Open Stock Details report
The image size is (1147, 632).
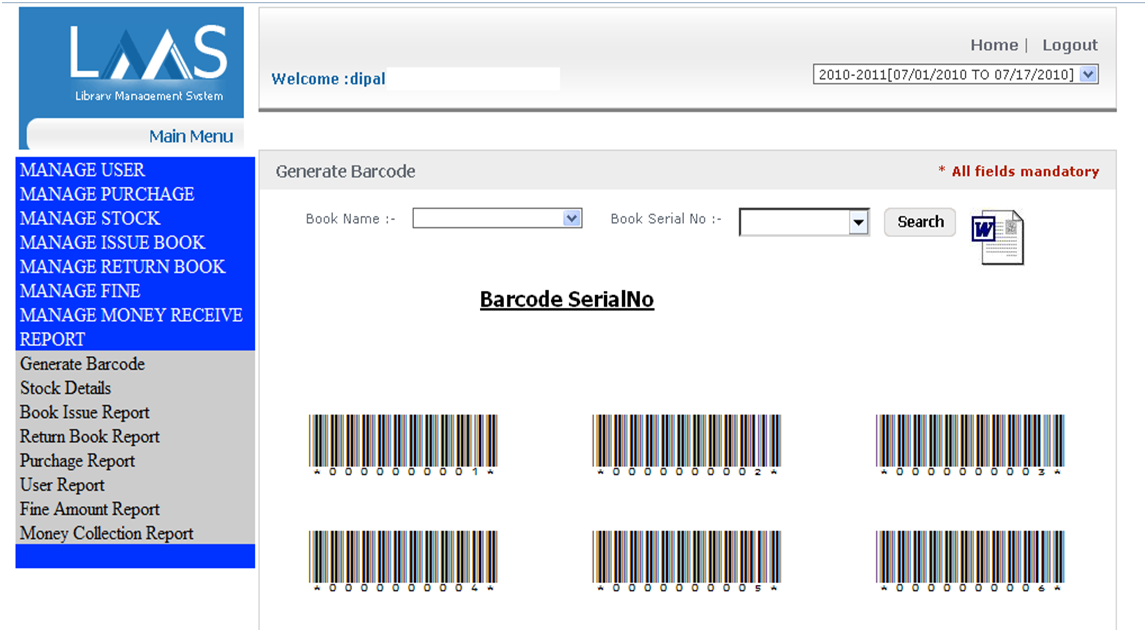tap(65, 388)
